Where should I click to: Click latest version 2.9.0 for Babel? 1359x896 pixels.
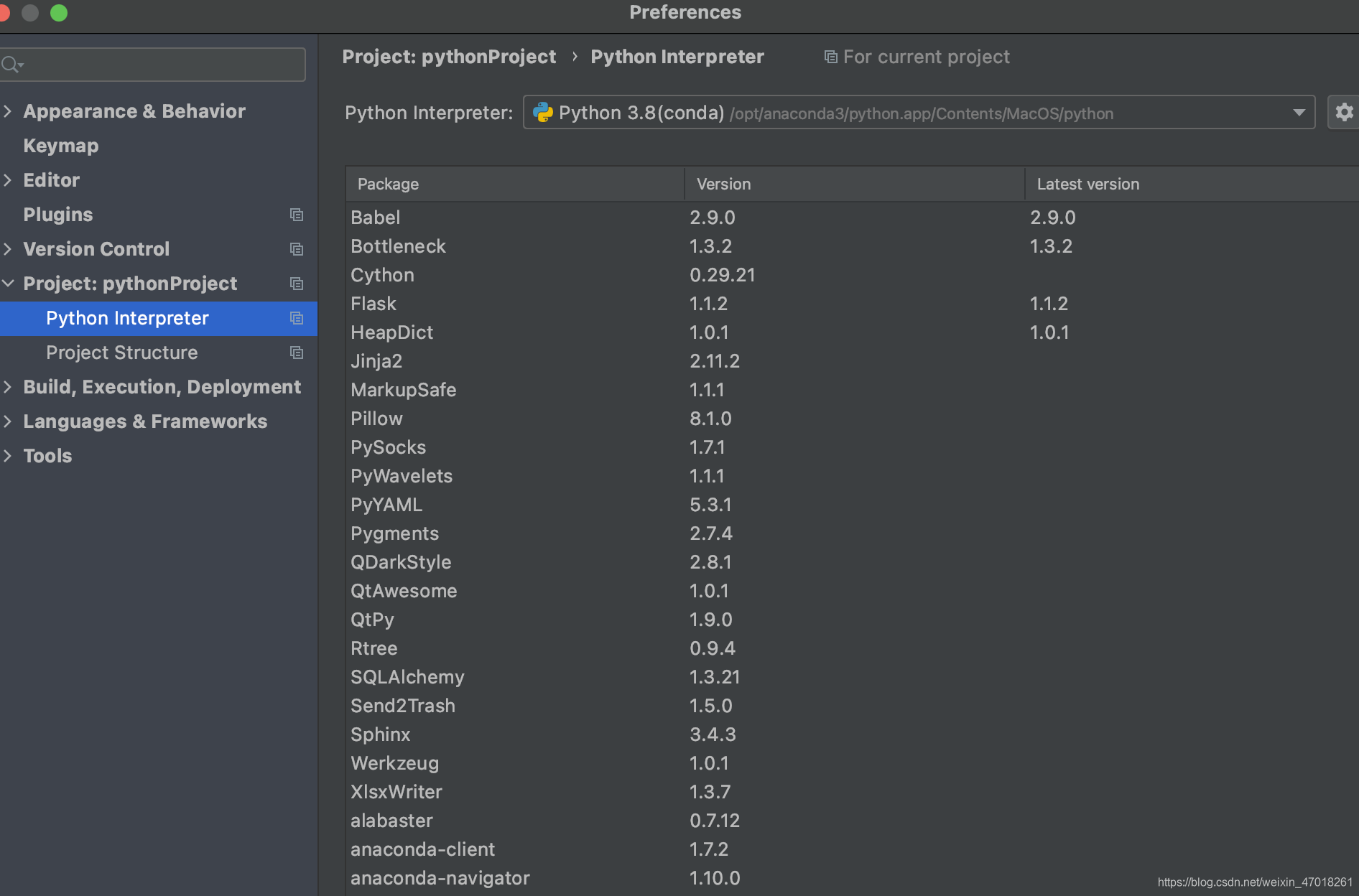(1053, 218)
